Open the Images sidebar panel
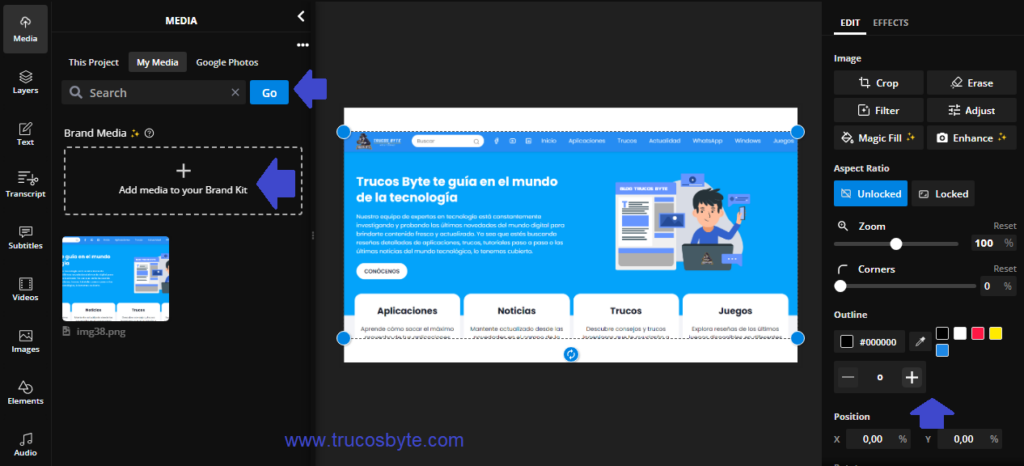 click(x=25, y=341)
